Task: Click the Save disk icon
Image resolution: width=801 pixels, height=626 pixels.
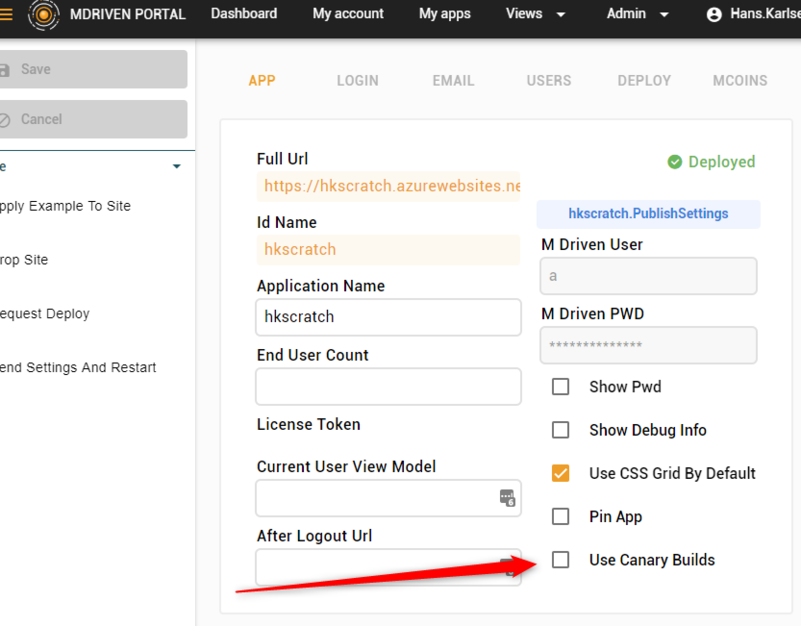Action: [x=5, y=69]
